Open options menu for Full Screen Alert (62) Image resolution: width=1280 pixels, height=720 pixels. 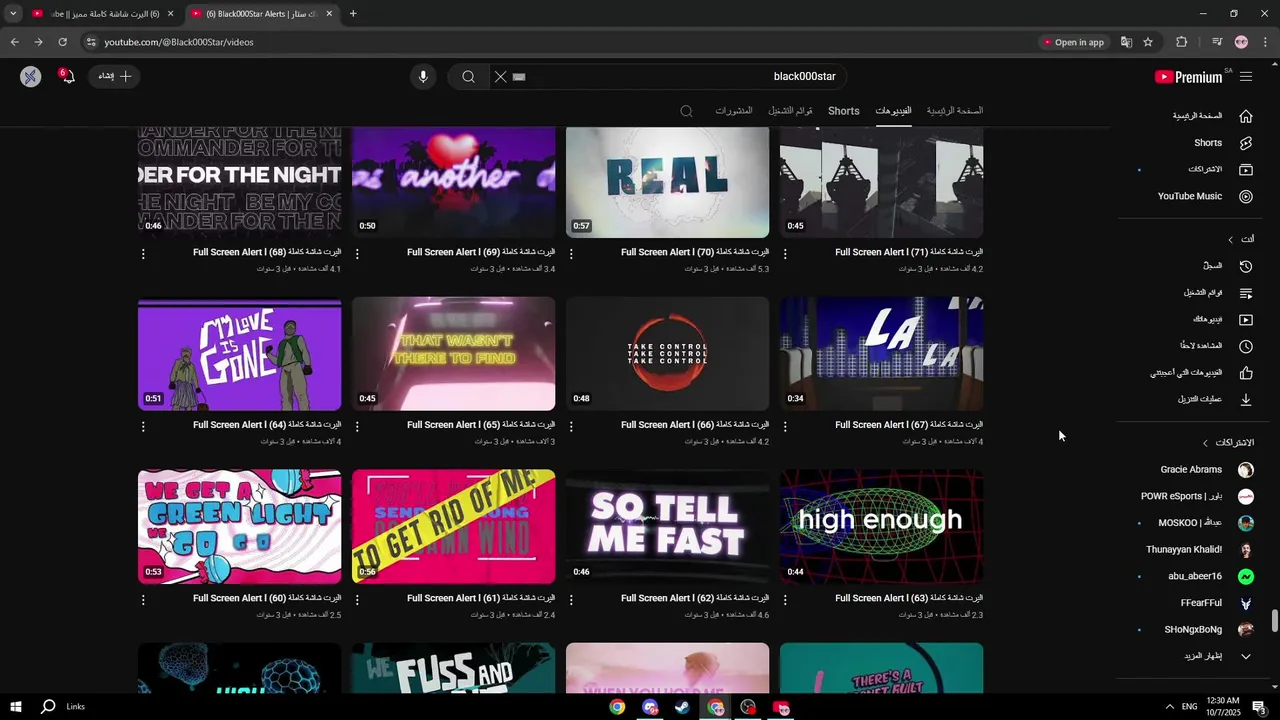tap(571, 600)
